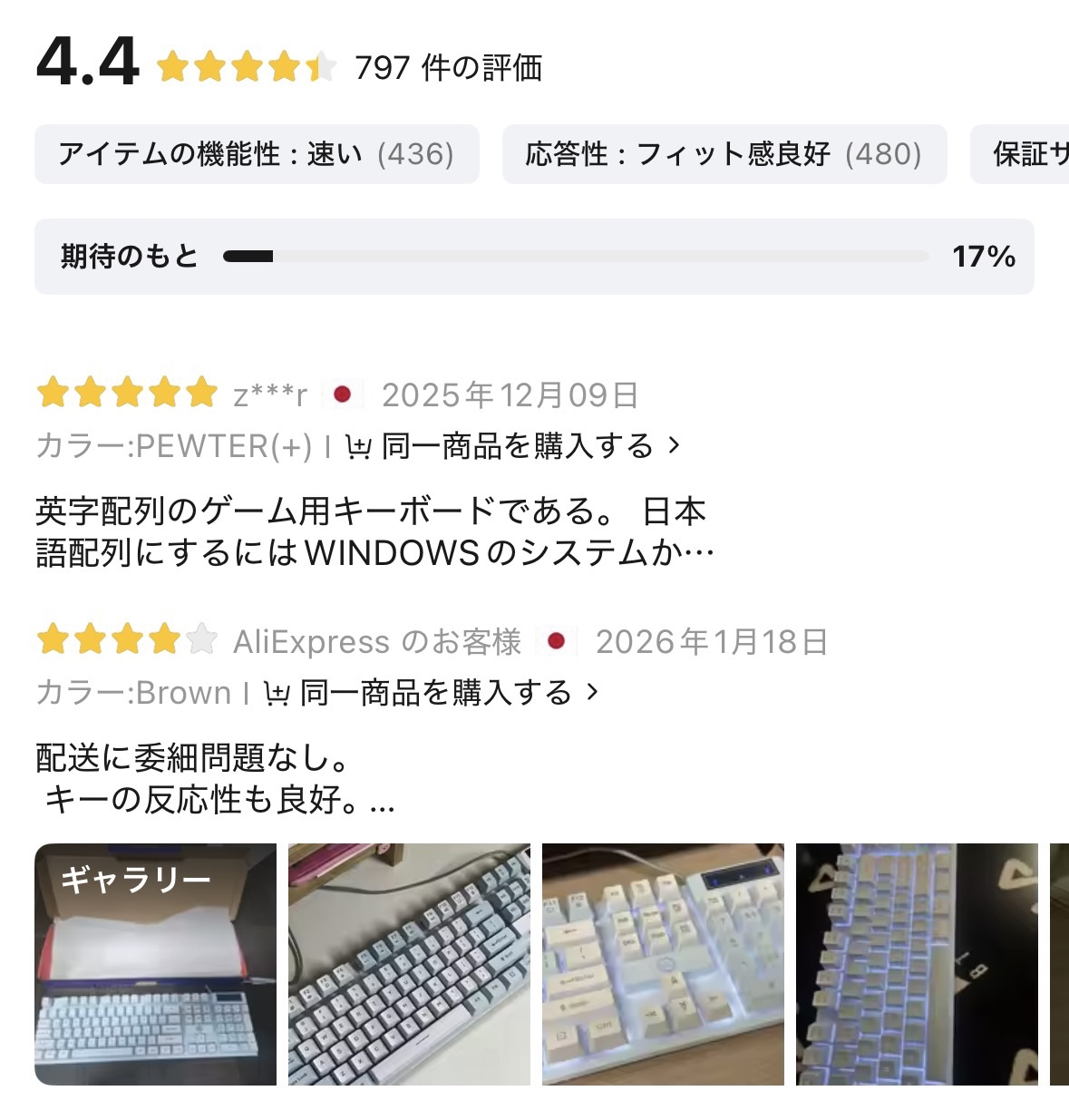This screenshot has height=1120, width=1069.
Task: Select the アイテムの機能性：速い (436) filter tag
Action: pos(257,154)
